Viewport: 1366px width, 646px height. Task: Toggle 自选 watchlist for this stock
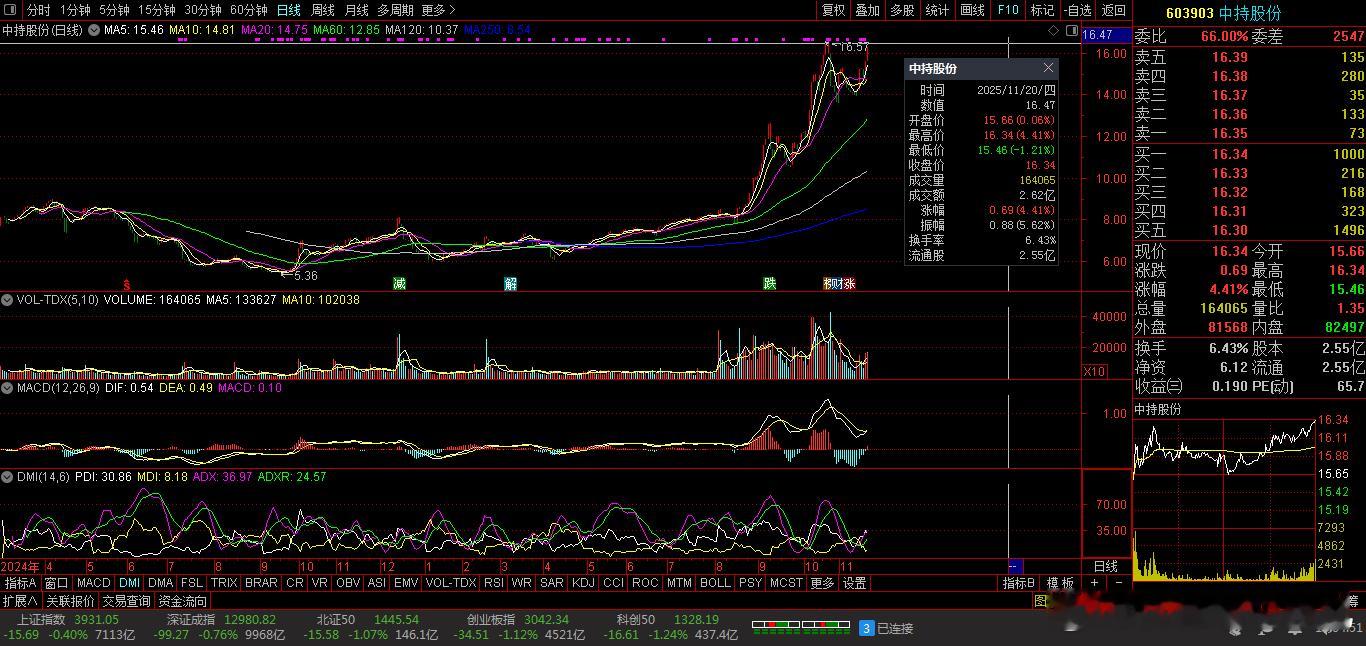point(1077,10)
